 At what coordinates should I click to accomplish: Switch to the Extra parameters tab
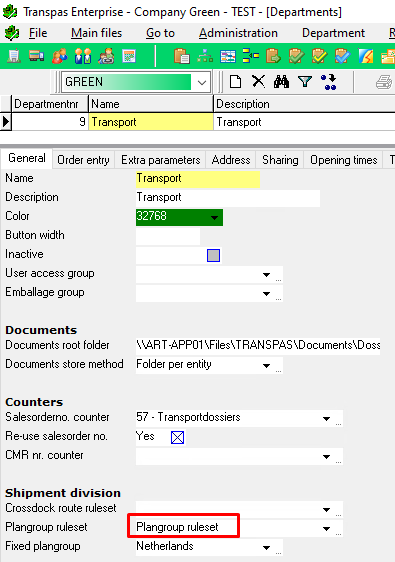click(x=161, y=160)
